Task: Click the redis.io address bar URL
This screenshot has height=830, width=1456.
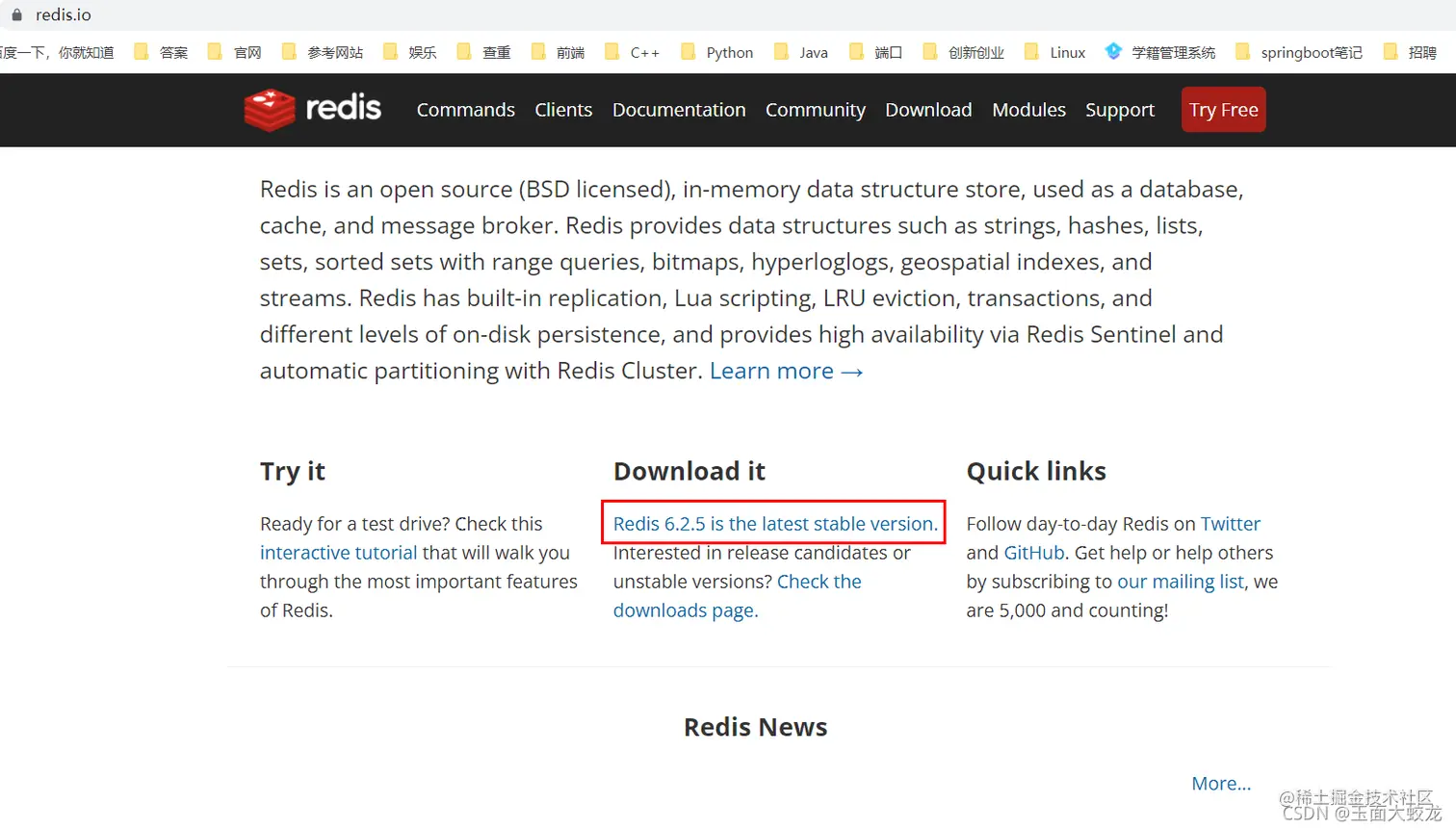Action: 64,14
